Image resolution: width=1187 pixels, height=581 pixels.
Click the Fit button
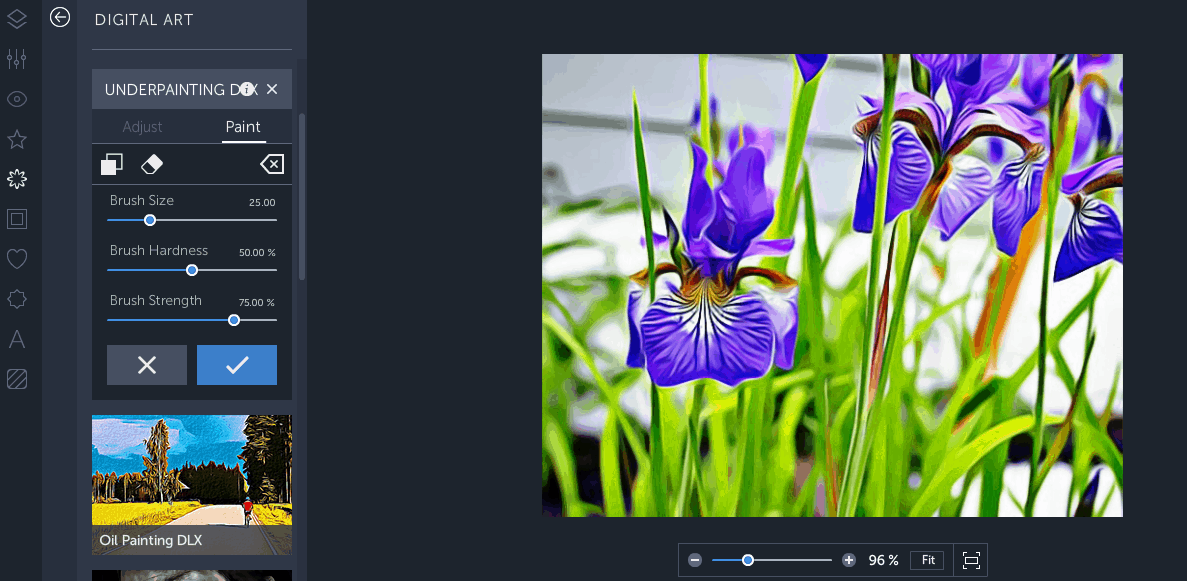click(927, 561)
